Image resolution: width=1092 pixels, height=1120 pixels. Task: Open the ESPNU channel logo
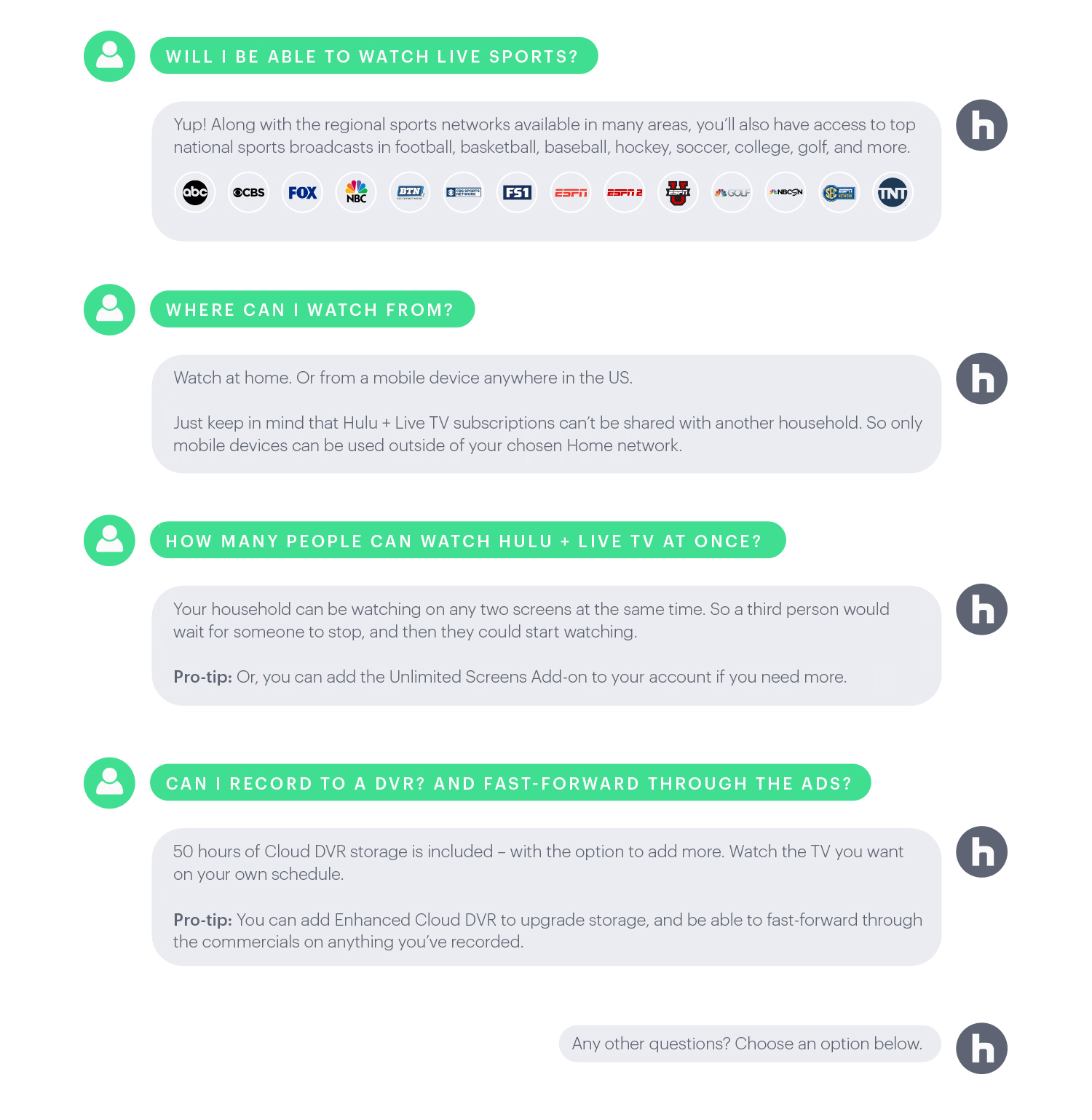pyautogui.click(x=678, y=193)
